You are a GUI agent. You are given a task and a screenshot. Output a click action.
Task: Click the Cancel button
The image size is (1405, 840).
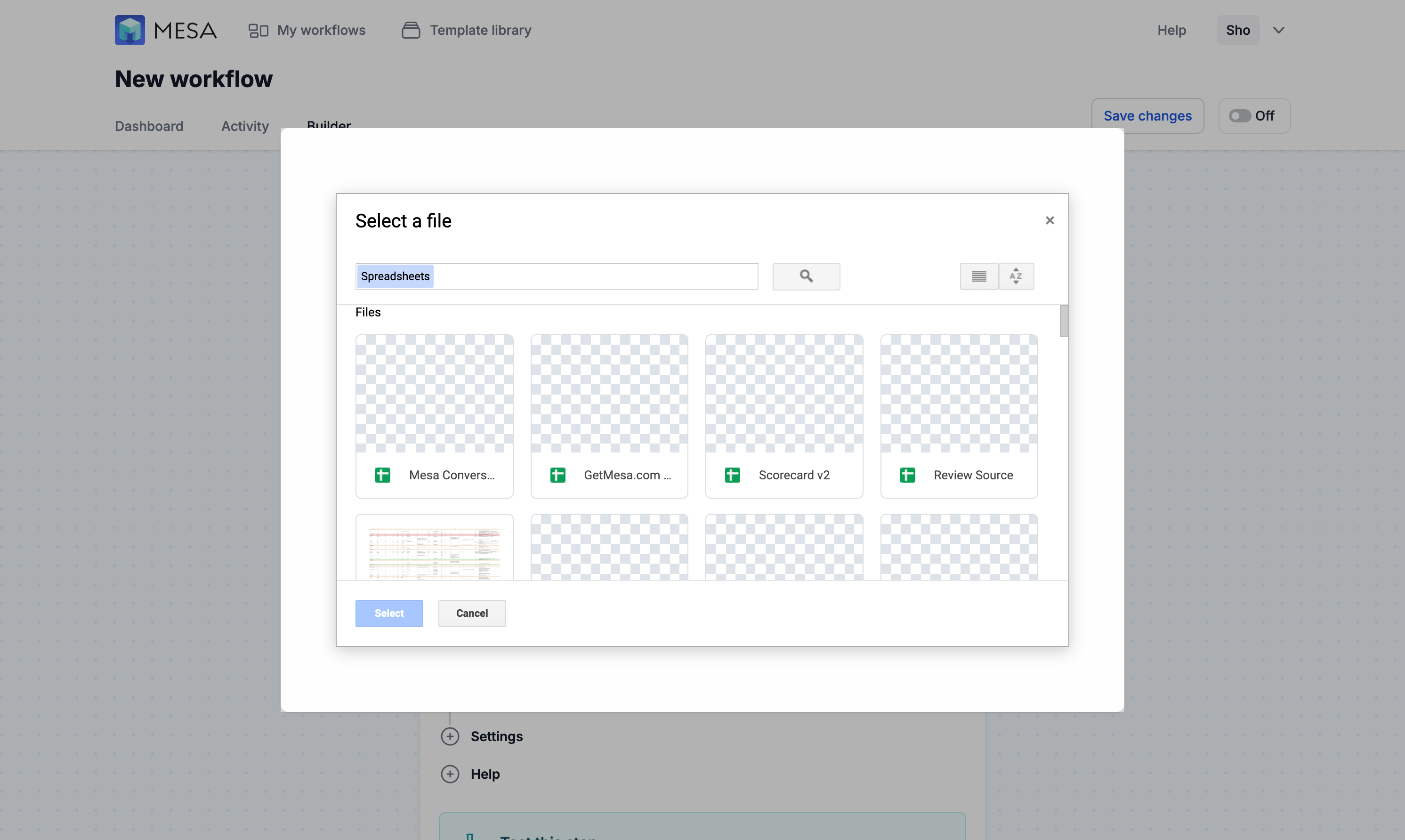471,613
